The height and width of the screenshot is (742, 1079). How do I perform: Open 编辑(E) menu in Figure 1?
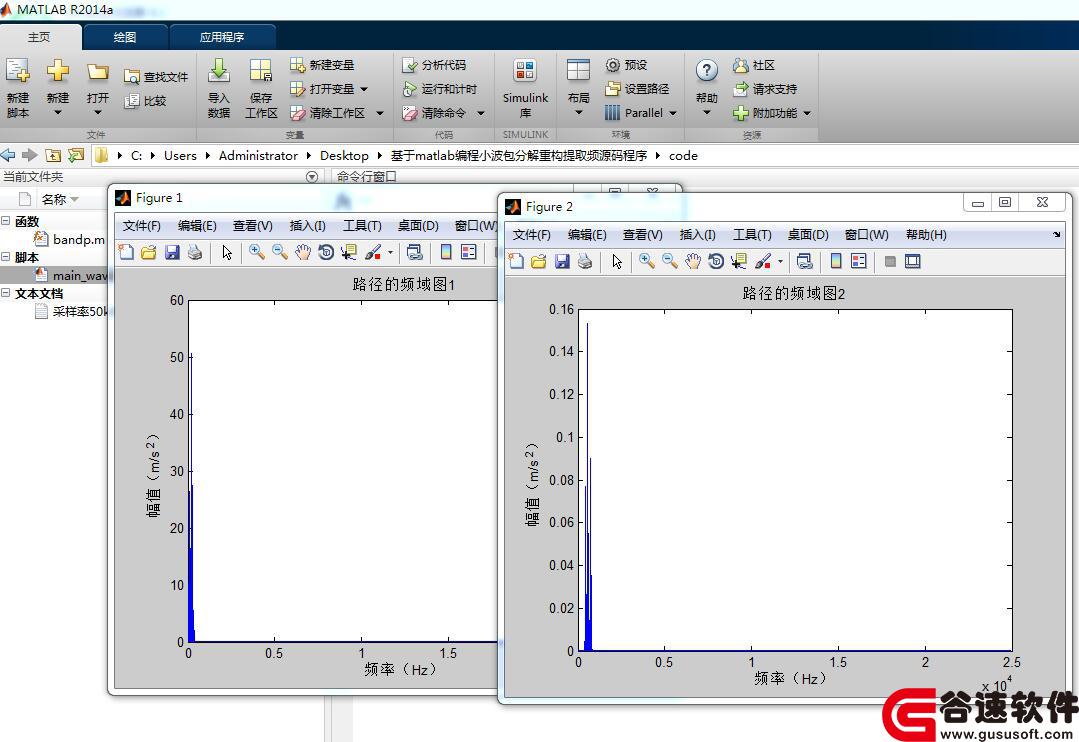tap(197, 226)
